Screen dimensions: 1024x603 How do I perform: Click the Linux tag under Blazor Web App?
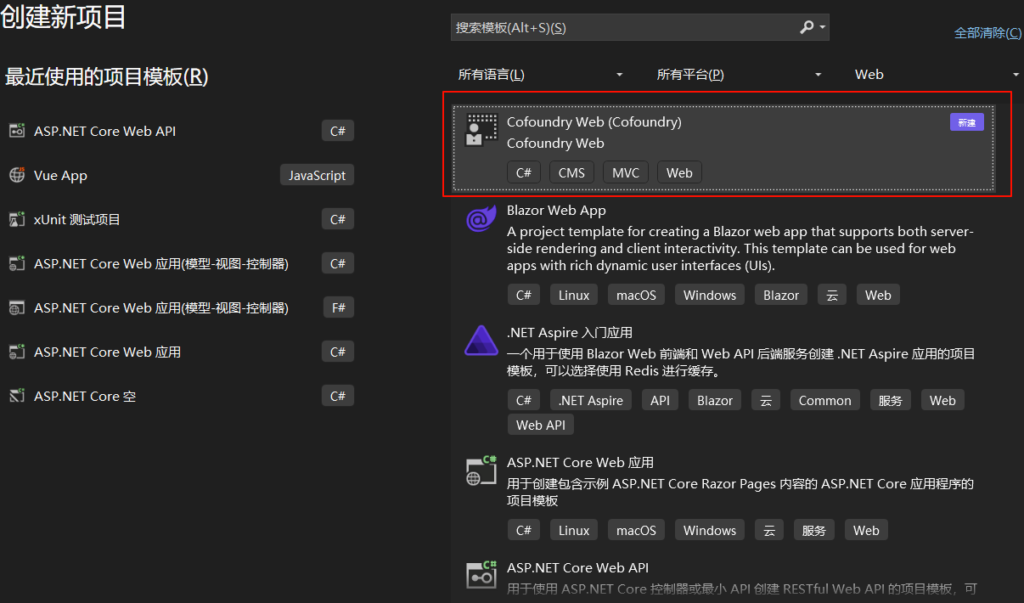click(x=574, y=295)
